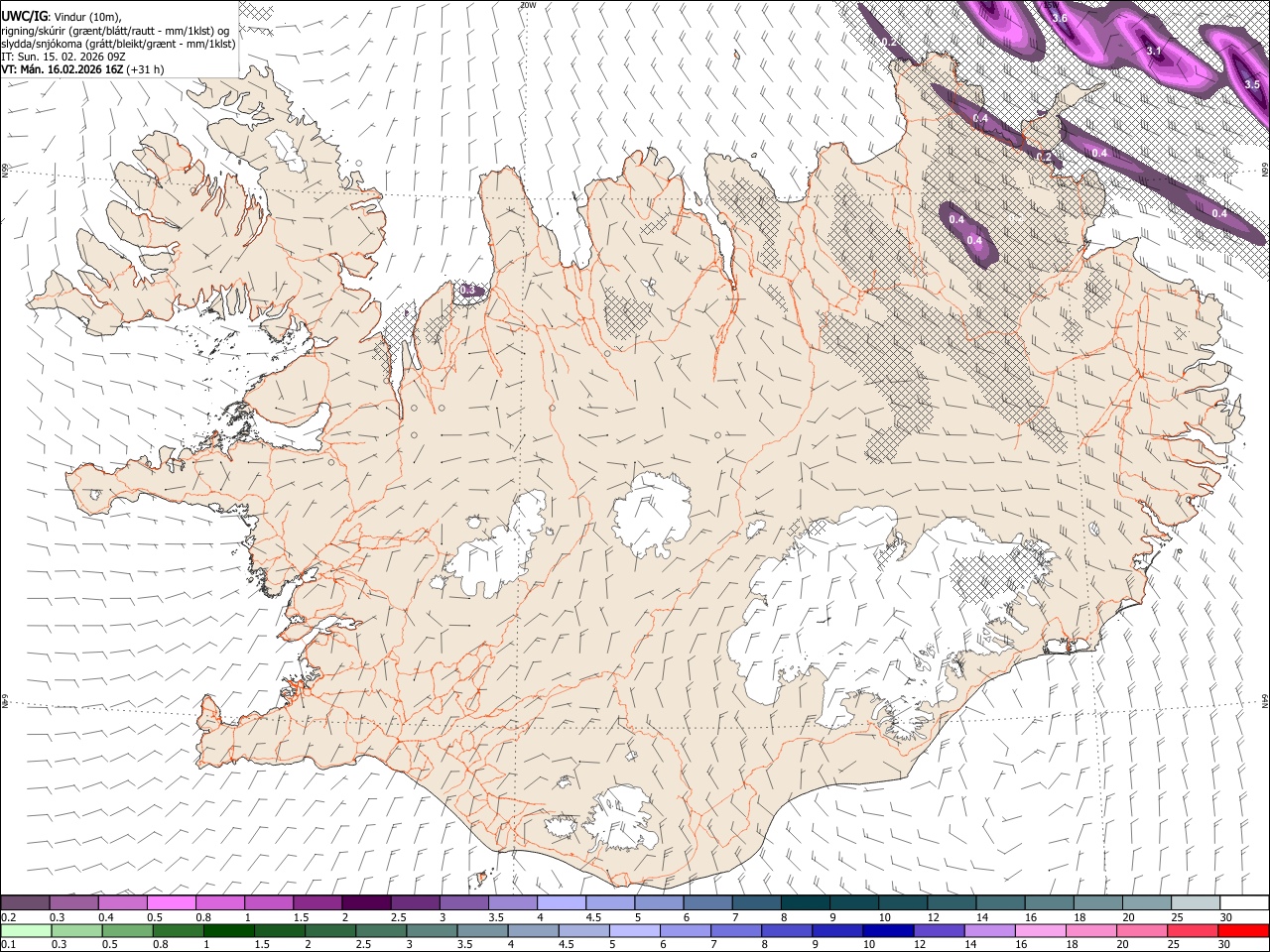The image size is (1270, 952).
Task: Select the slate blue 6–7 swatch, upper scale
Action: [708, 903]
